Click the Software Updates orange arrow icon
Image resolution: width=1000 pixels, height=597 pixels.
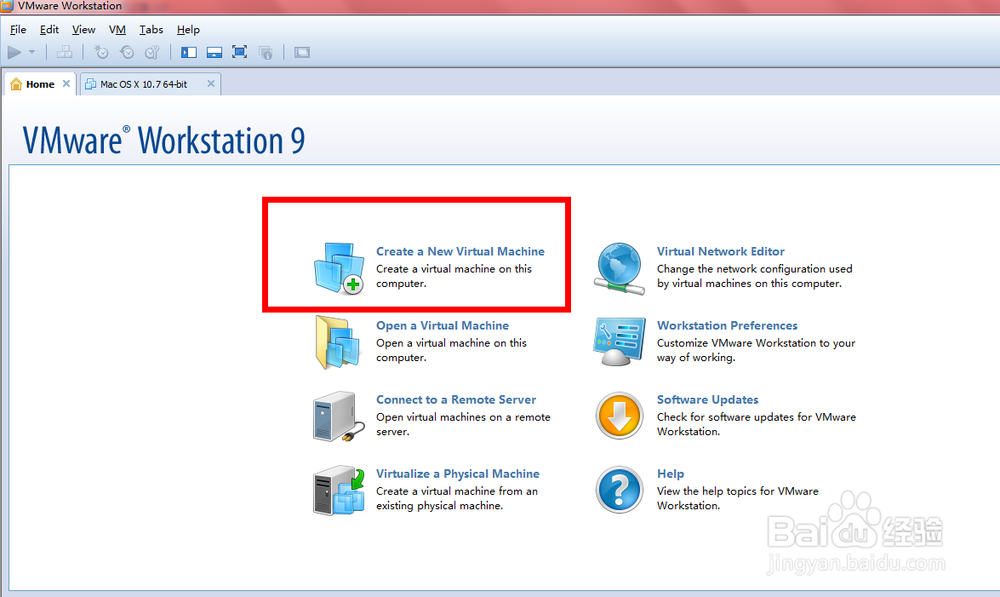tap(619, 416)
